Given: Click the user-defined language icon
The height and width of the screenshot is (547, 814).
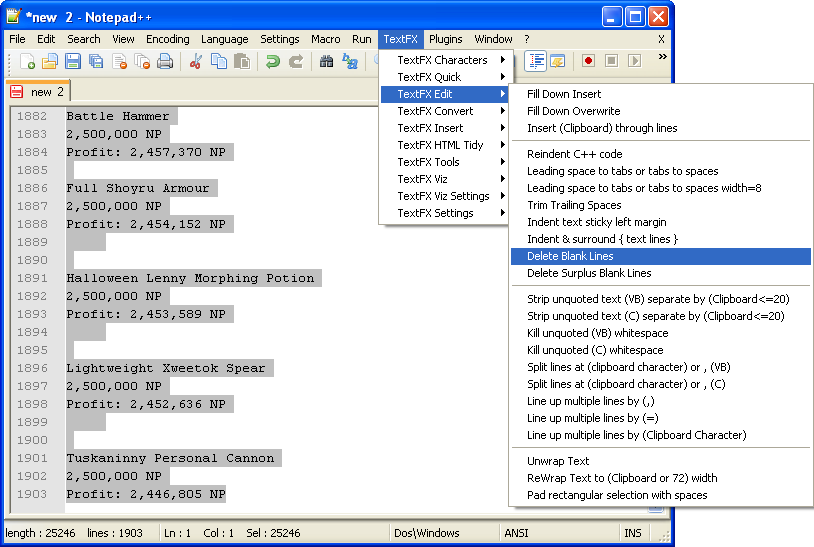Looking at the screenshot, I should tap(558, 61).
